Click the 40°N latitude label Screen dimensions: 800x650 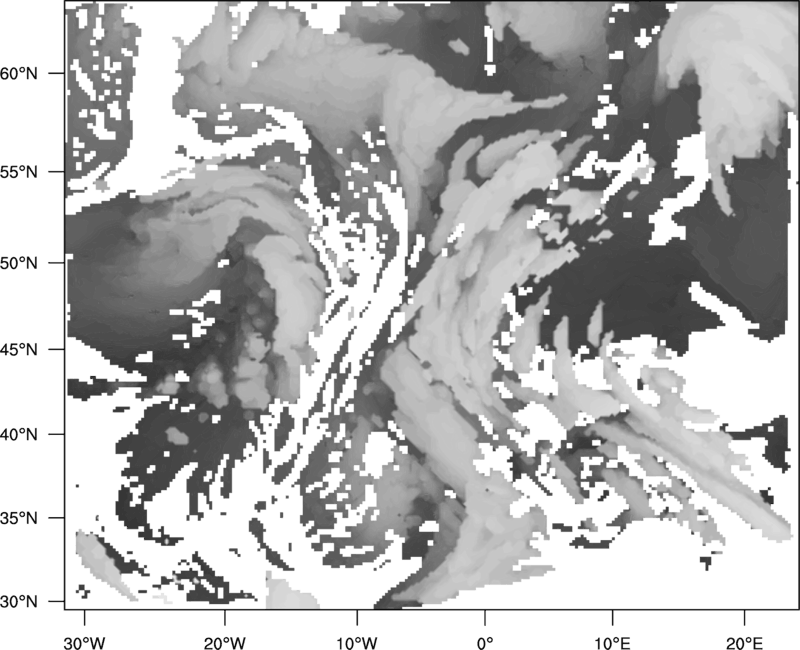pos(19,435)
